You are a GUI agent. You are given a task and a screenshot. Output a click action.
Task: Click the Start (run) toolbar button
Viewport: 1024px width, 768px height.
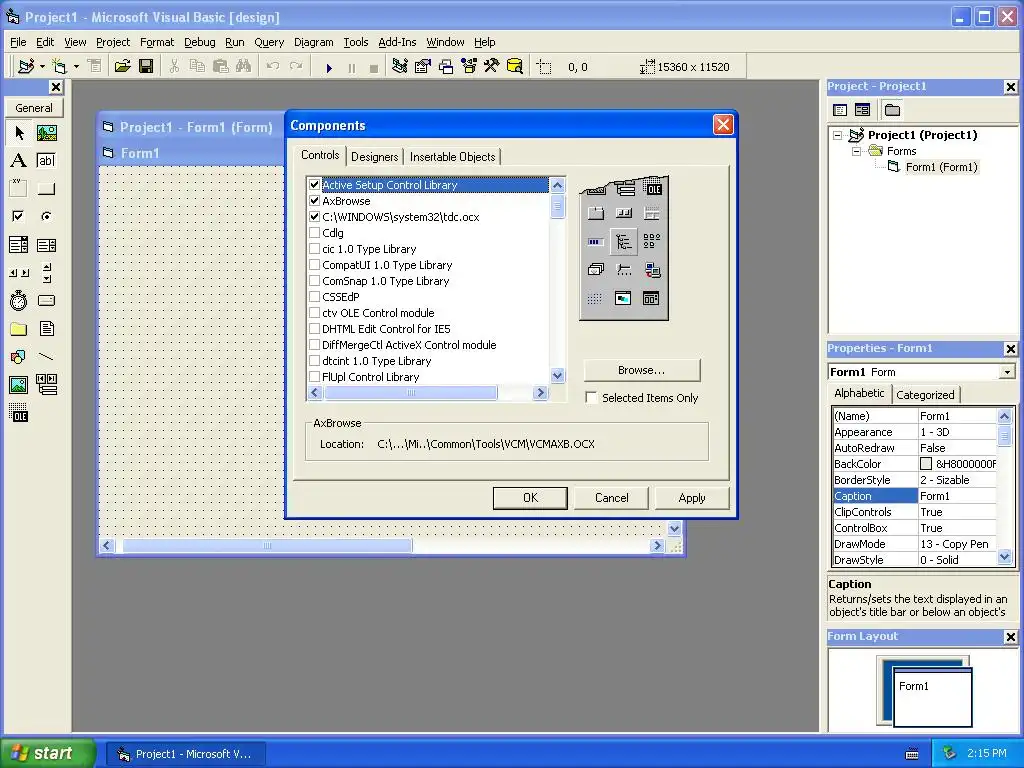pyautogui.click(x=329, y=67)
